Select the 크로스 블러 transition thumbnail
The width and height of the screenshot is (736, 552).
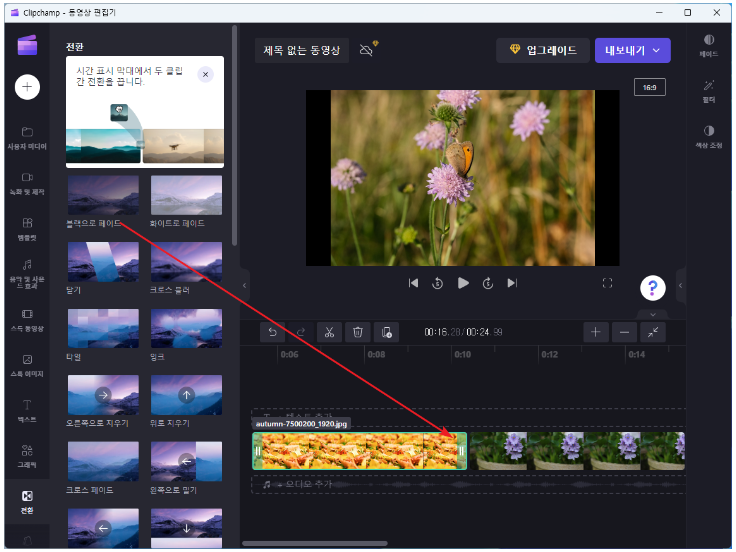[186, 262]
